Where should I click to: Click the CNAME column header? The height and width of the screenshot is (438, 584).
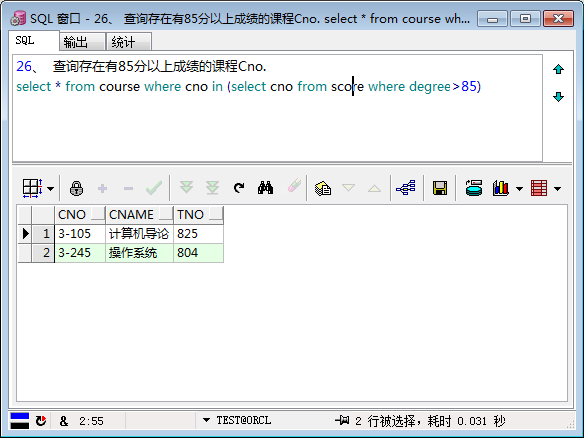[139, 215]
